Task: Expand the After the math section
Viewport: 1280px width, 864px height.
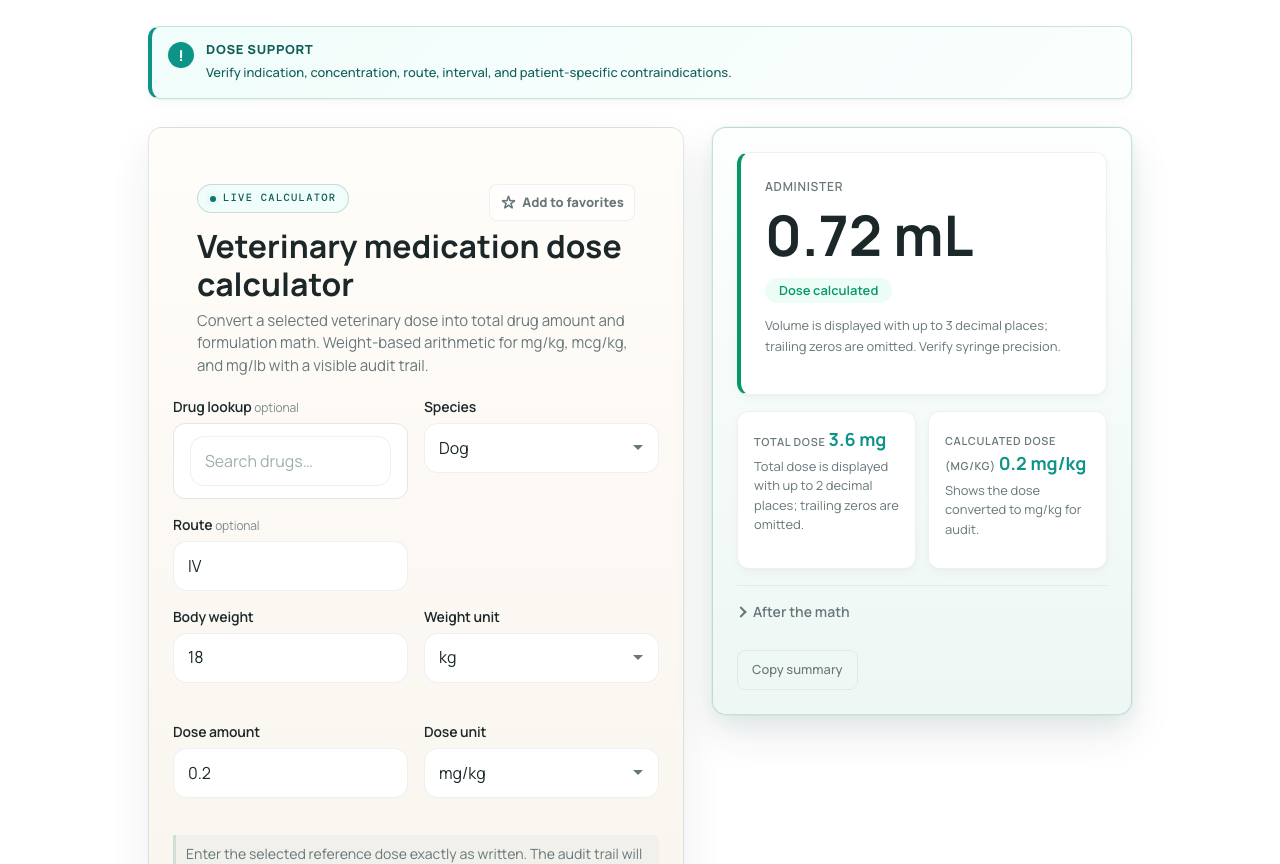Action: [x=794, y=612]
